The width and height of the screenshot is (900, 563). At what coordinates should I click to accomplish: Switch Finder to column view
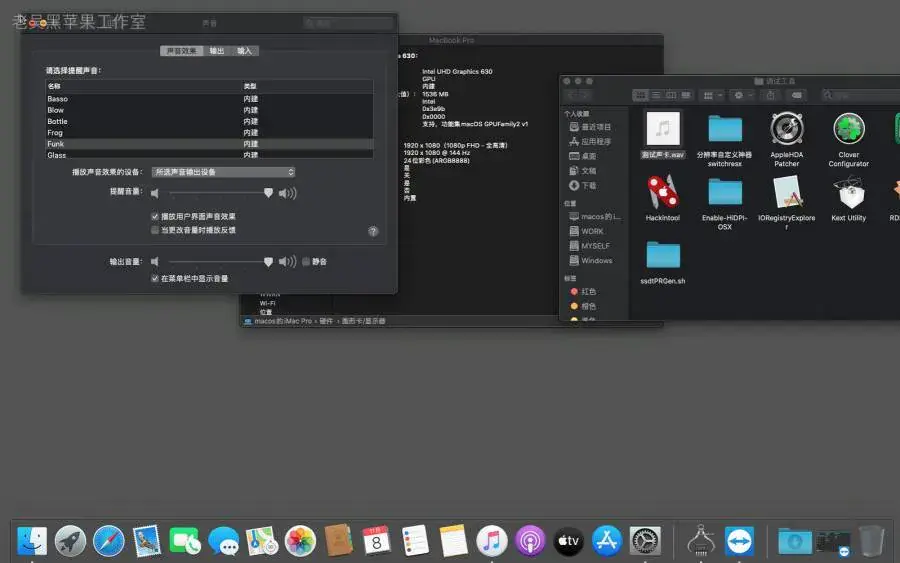pos(671,95)
